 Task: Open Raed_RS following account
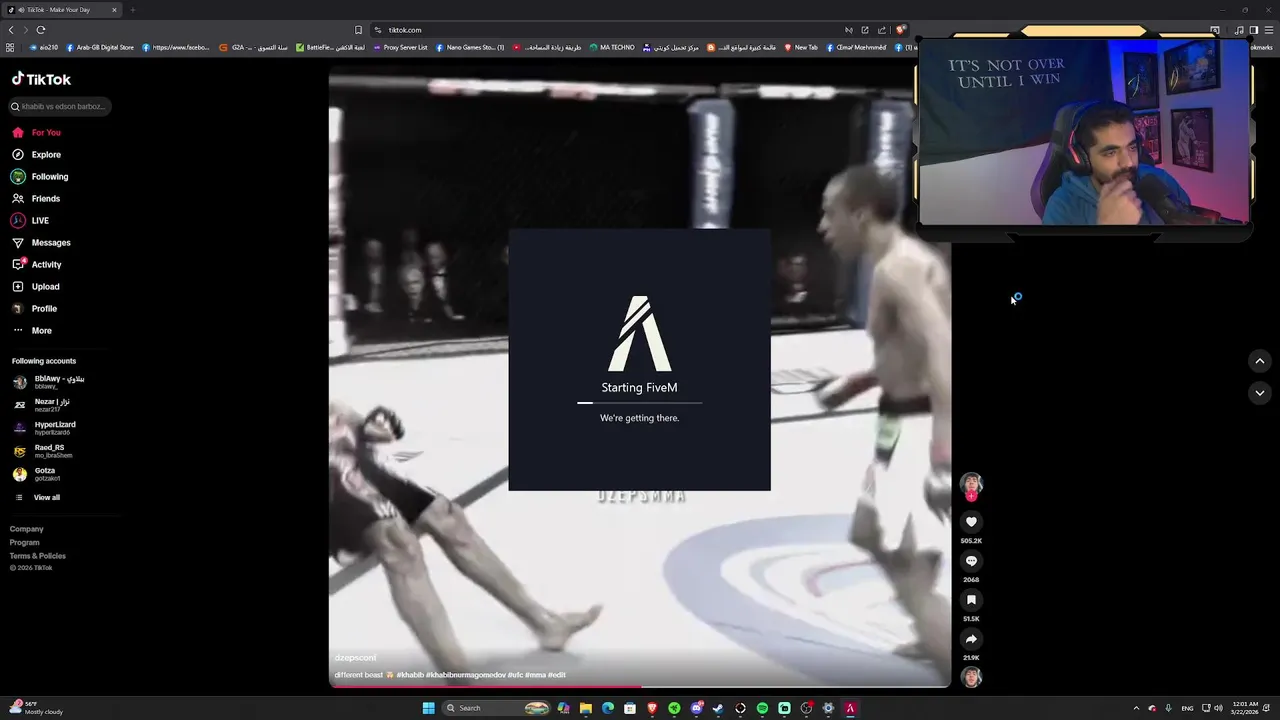coord(43,451)
